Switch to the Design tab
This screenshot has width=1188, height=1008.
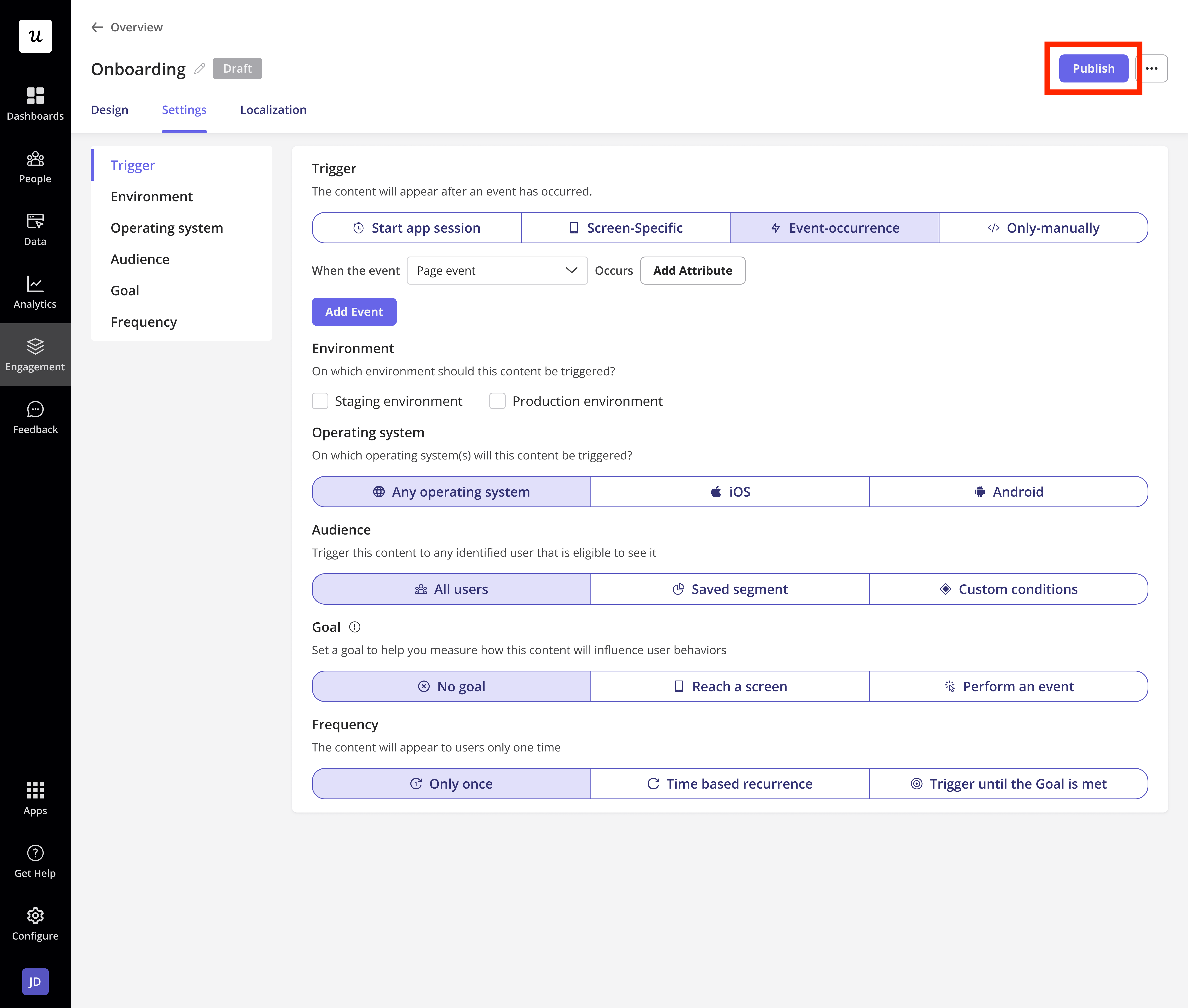tap(110, 110)
